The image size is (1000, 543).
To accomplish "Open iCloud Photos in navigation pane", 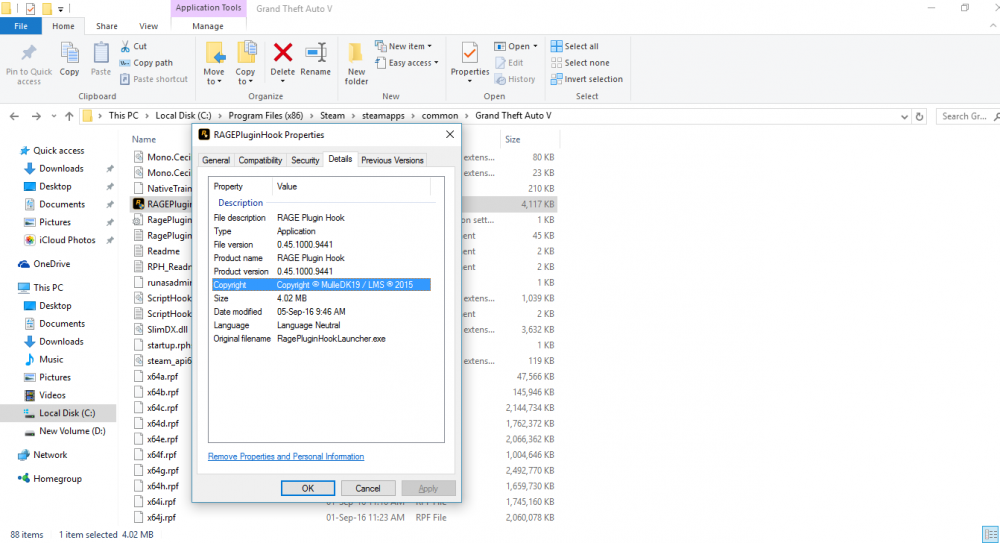I will pos(60,240).
